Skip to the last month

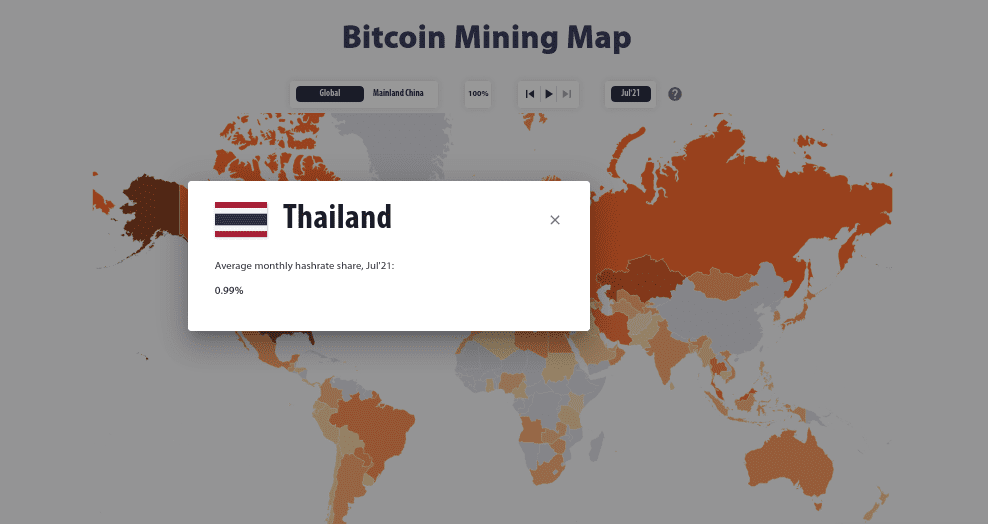point(566,94)
